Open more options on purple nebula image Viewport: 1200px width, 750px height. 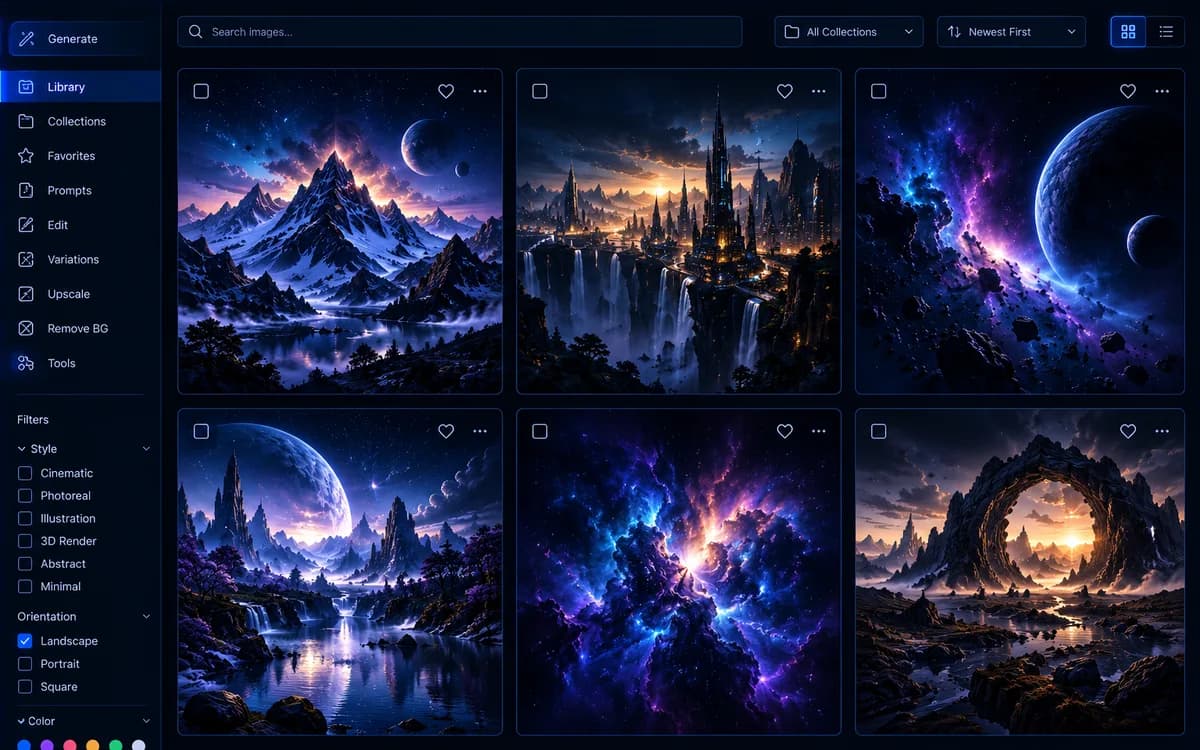[x=819, y=431]
